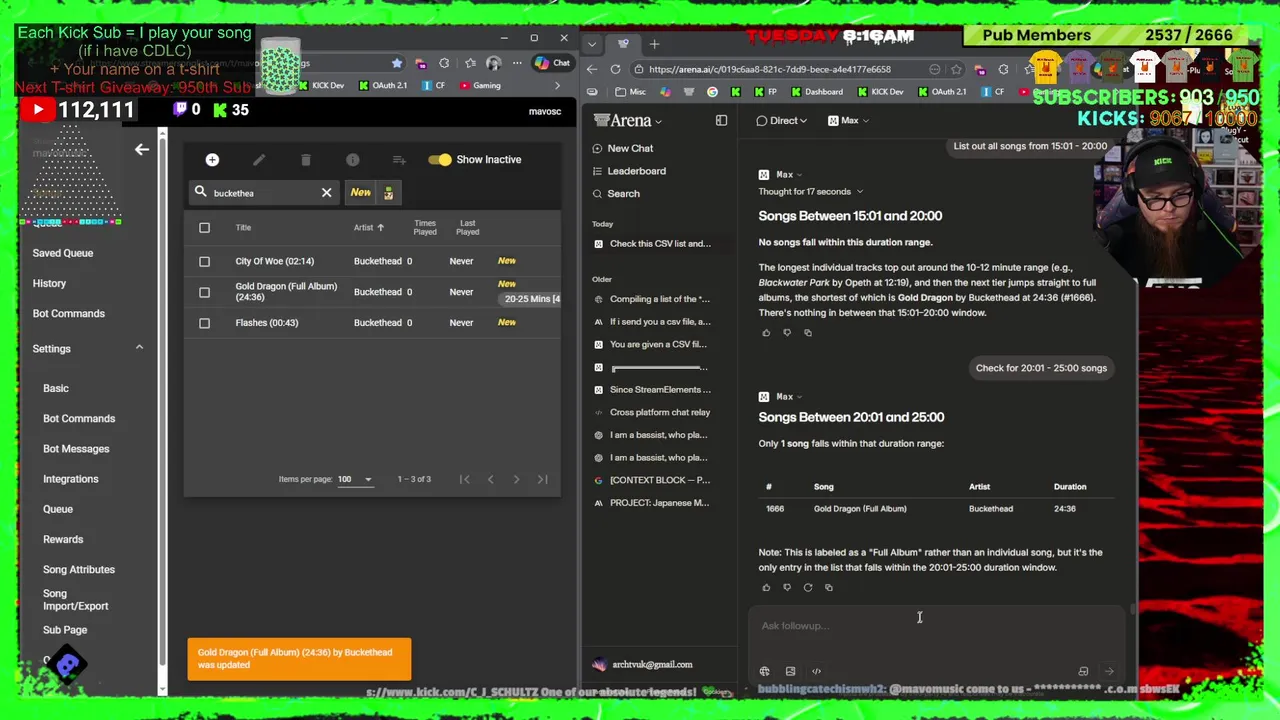Open the tab list dropdown in Arena browser
The image size is (1280, 720).
592,44
